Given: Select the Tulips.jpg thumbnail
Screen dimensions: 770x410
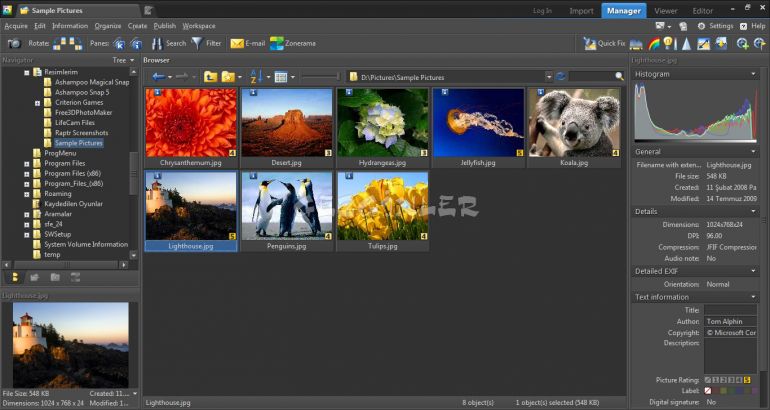Looking at the screenshot, I should pos(383,211).
